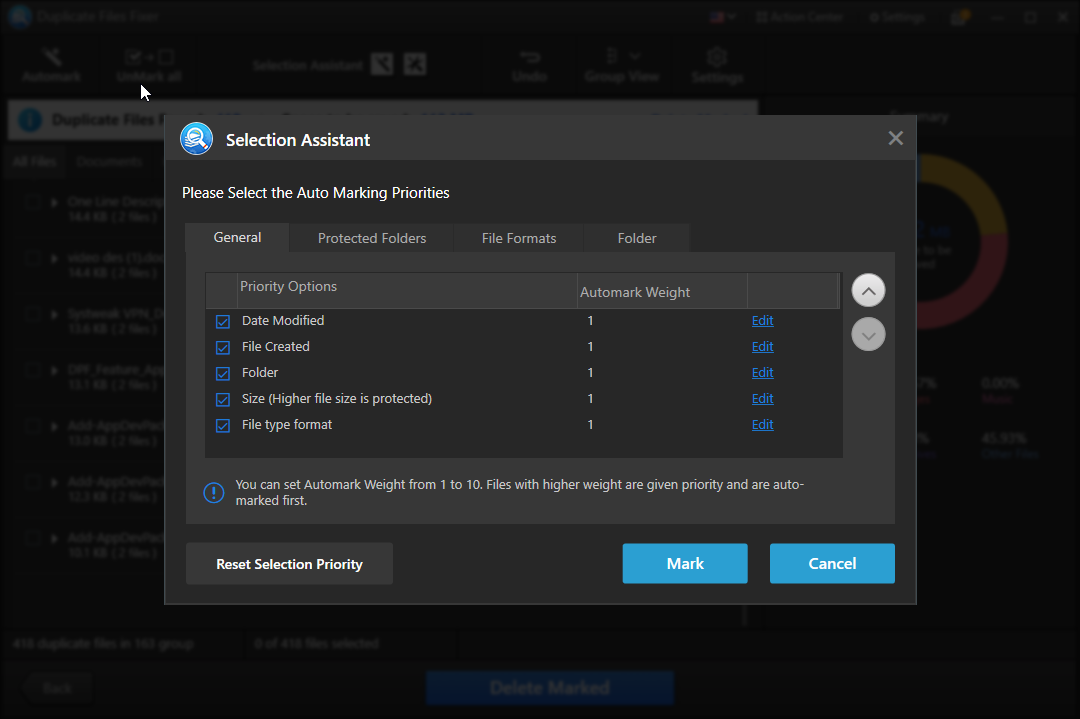
Task: Uncheck the File type format option
Action: tap(222, 425)
